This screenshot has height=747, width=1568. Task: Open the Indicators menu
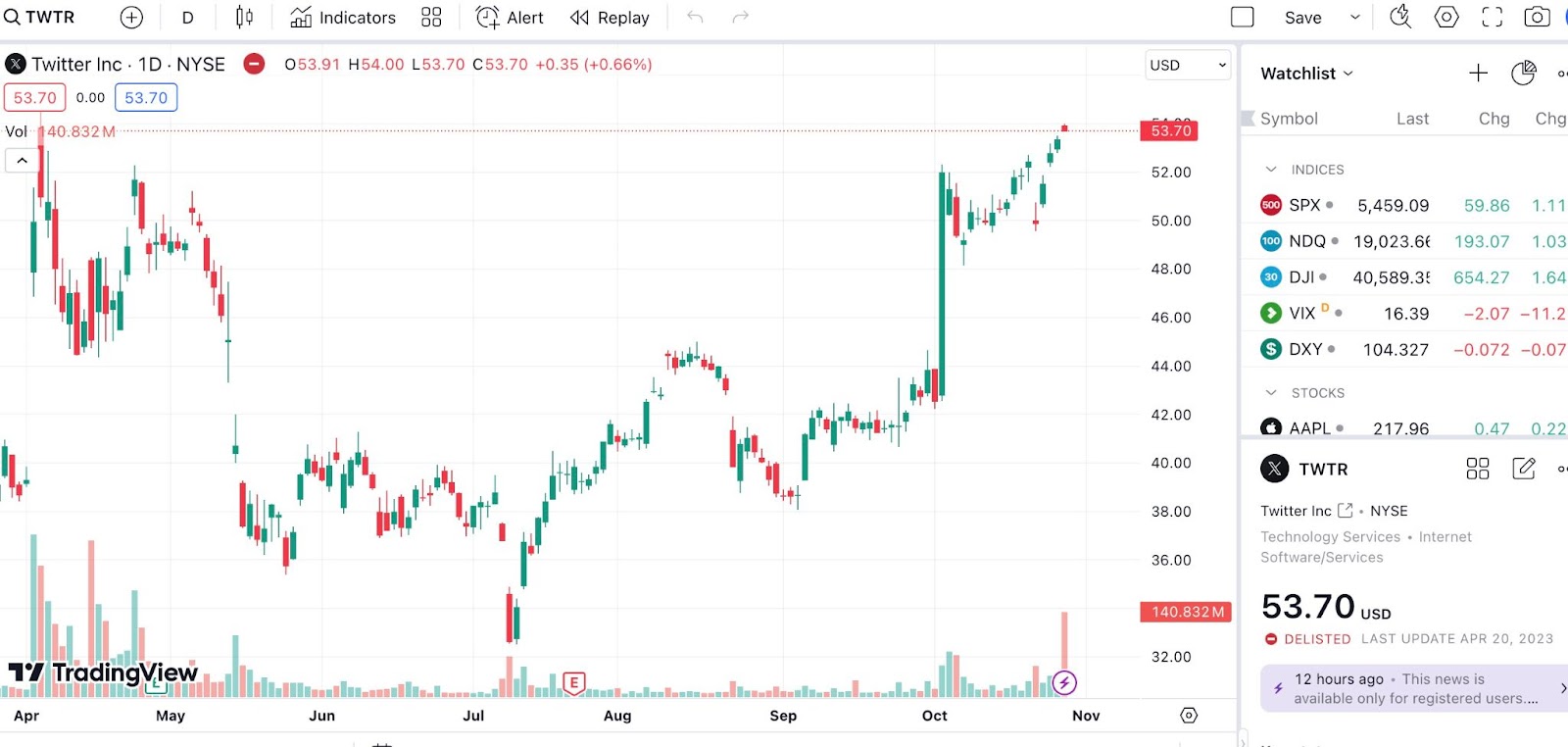[343, 18]
